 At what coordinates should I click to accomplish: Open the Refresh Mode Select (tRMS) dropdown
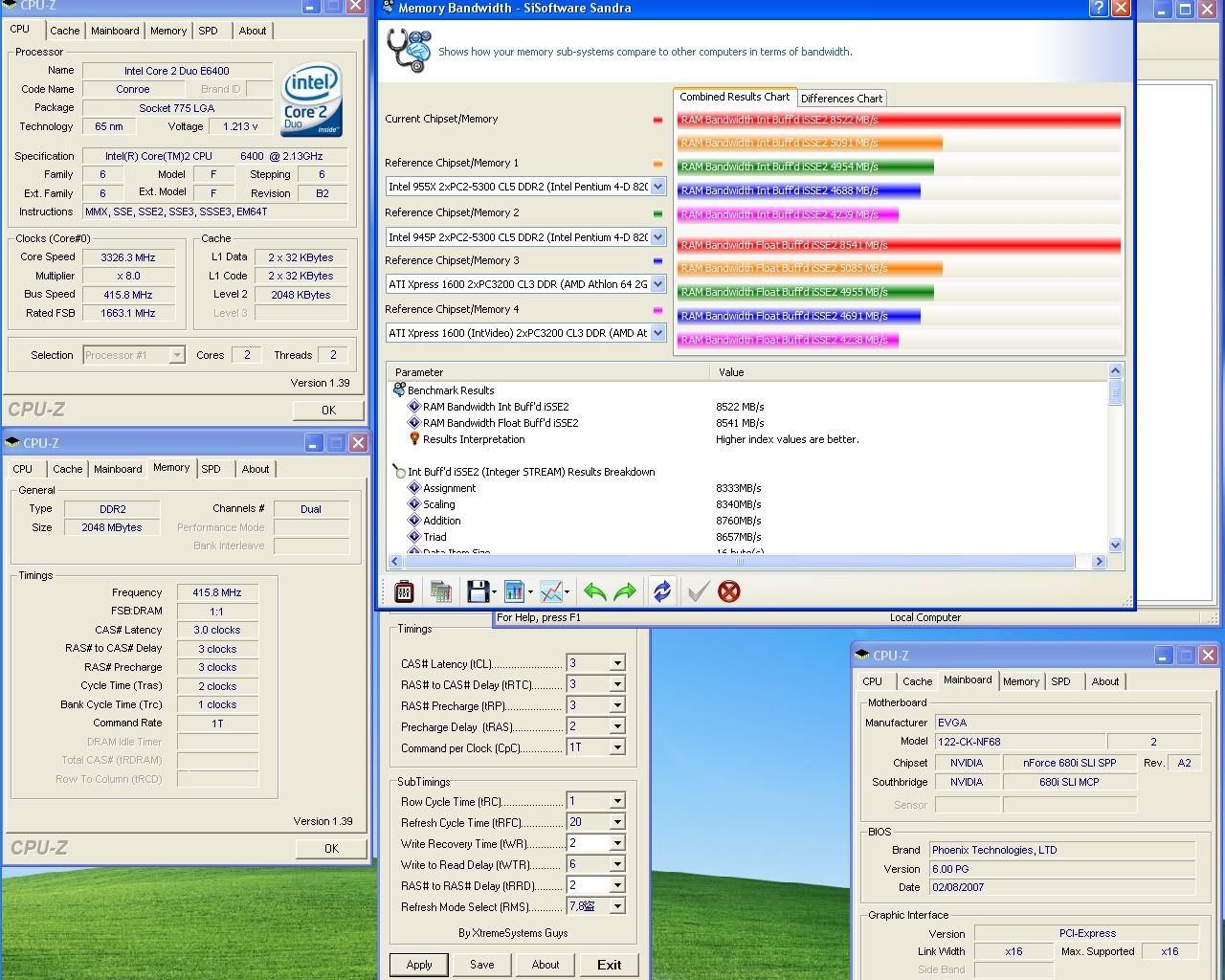[x=617, y=906]
